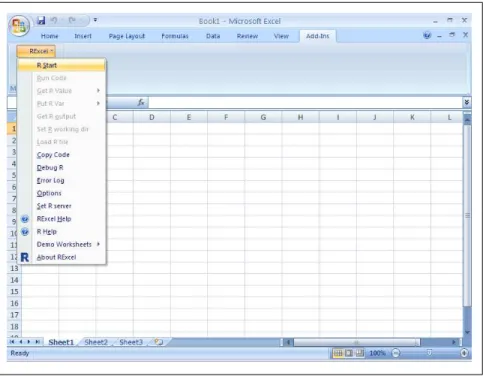Click the Insert Worksheet tab icon
Viewport: 483px width, 376px height.
(x=159, y=342)
